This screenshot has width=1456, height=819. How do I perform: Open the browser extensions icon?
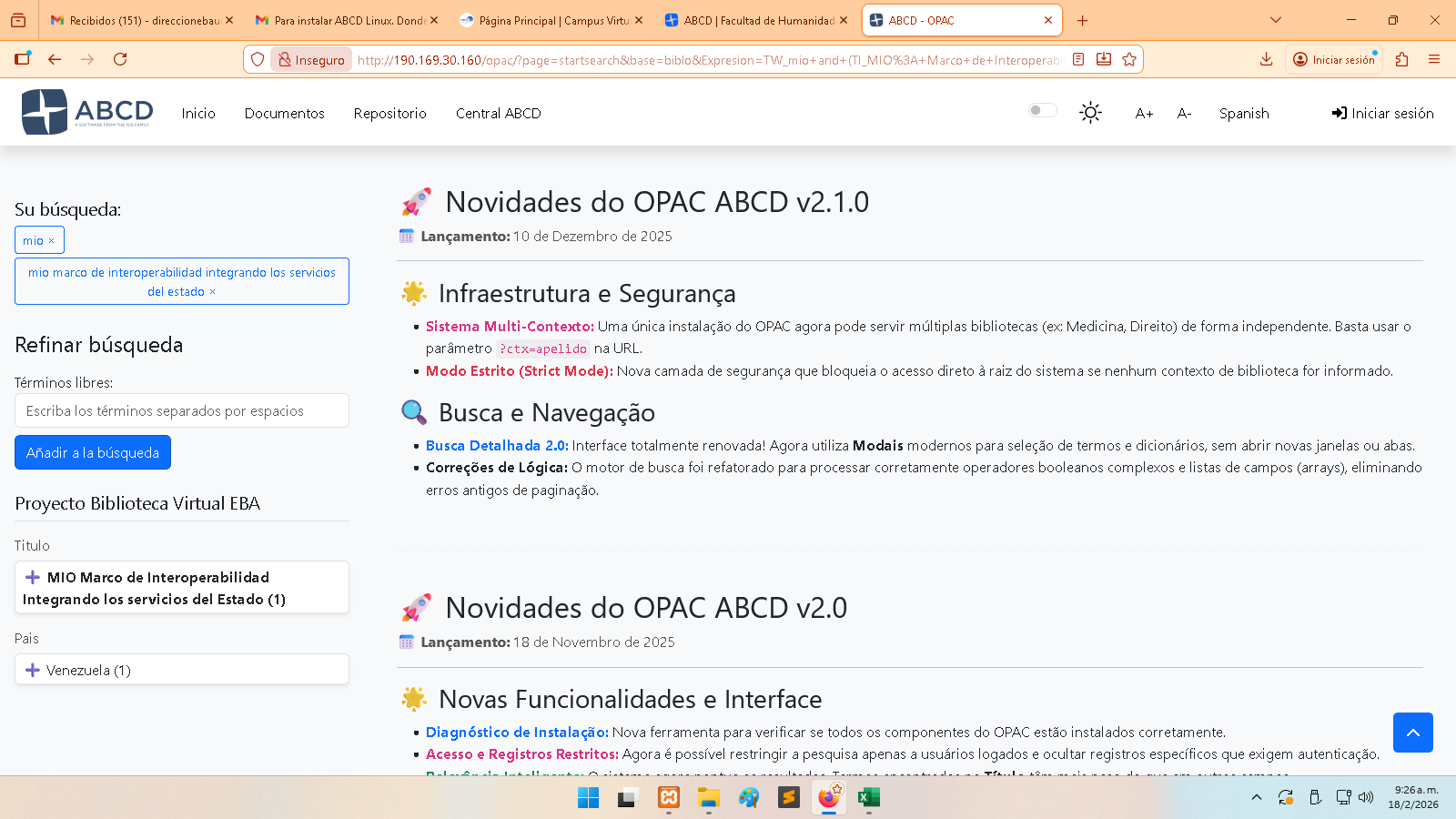point(1401,59)
